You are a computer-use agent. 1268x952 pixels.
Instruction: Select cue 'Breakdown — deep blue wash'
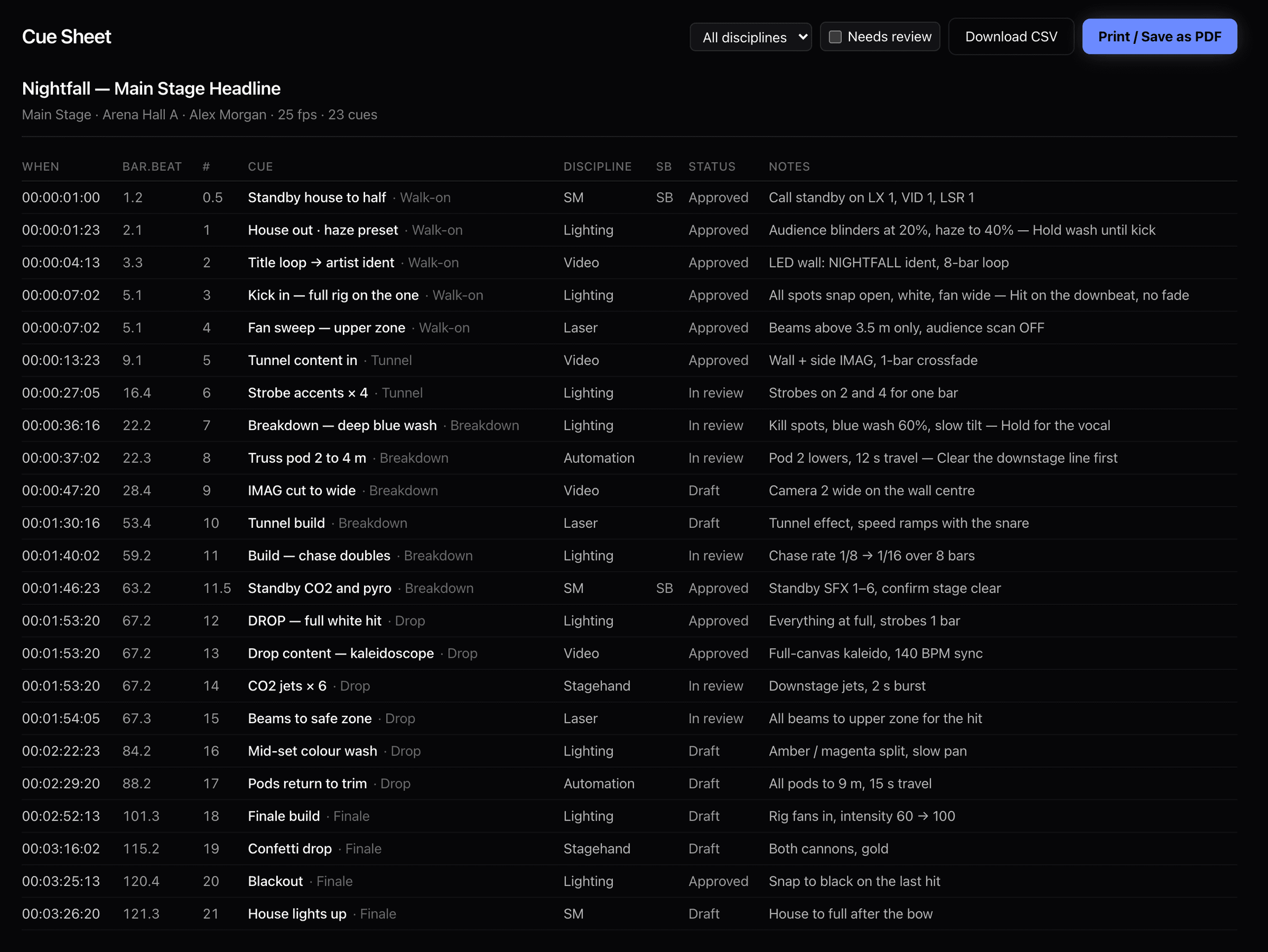click(342, 425)
